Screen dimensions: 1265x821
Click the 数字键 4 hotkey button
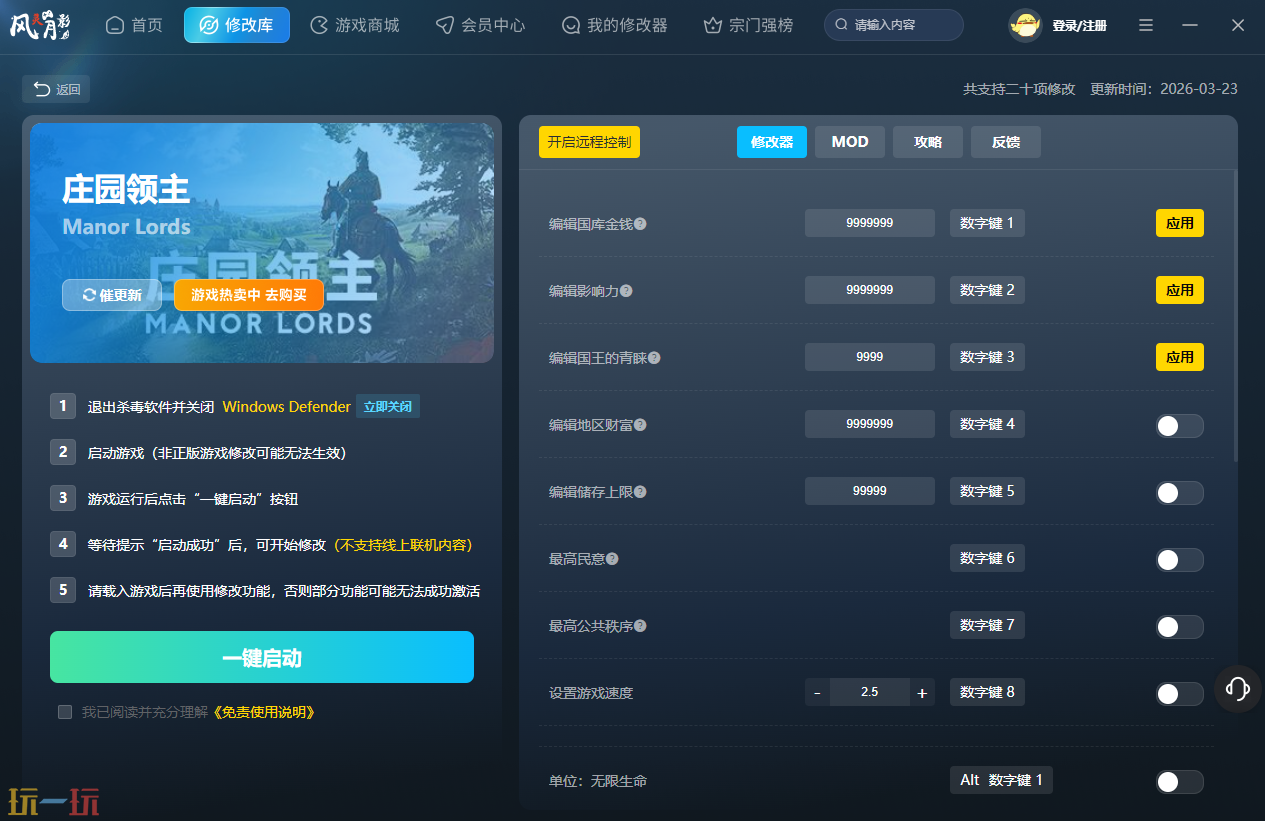pos(987,424)
